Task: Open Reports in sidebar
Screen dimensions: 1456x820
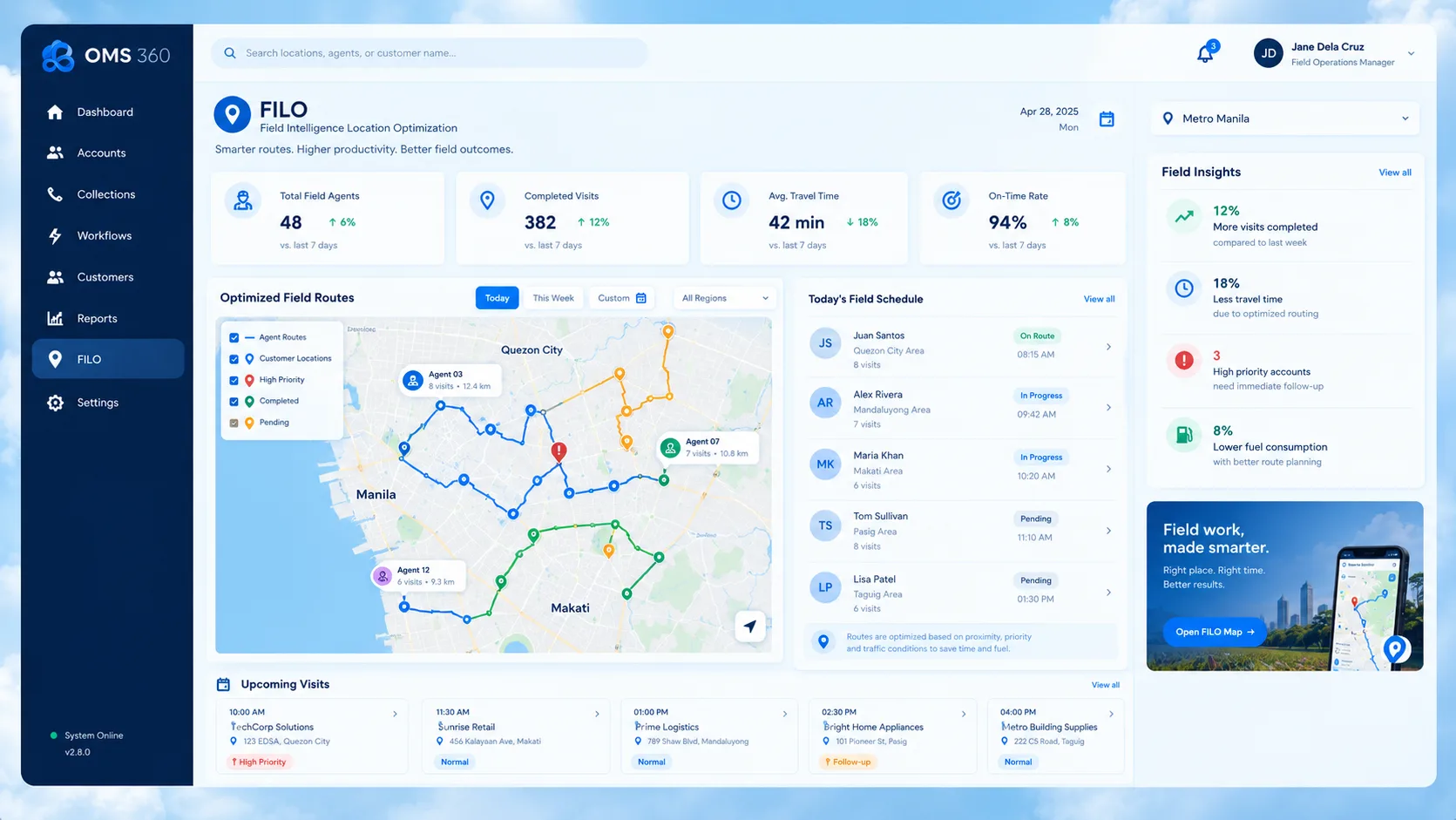Action: click(x=108, y=319)
